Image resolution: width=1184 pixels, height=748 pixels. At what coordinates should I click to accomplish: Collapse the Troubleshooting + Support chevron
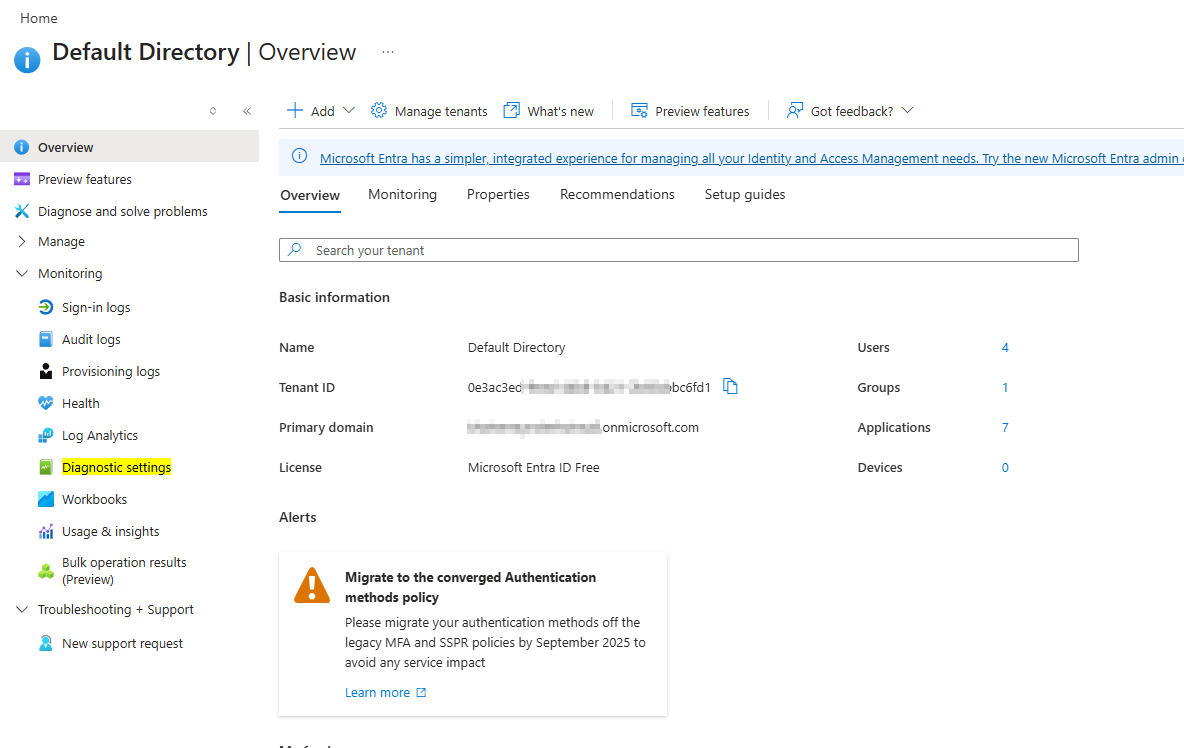(x=22, y=609)
